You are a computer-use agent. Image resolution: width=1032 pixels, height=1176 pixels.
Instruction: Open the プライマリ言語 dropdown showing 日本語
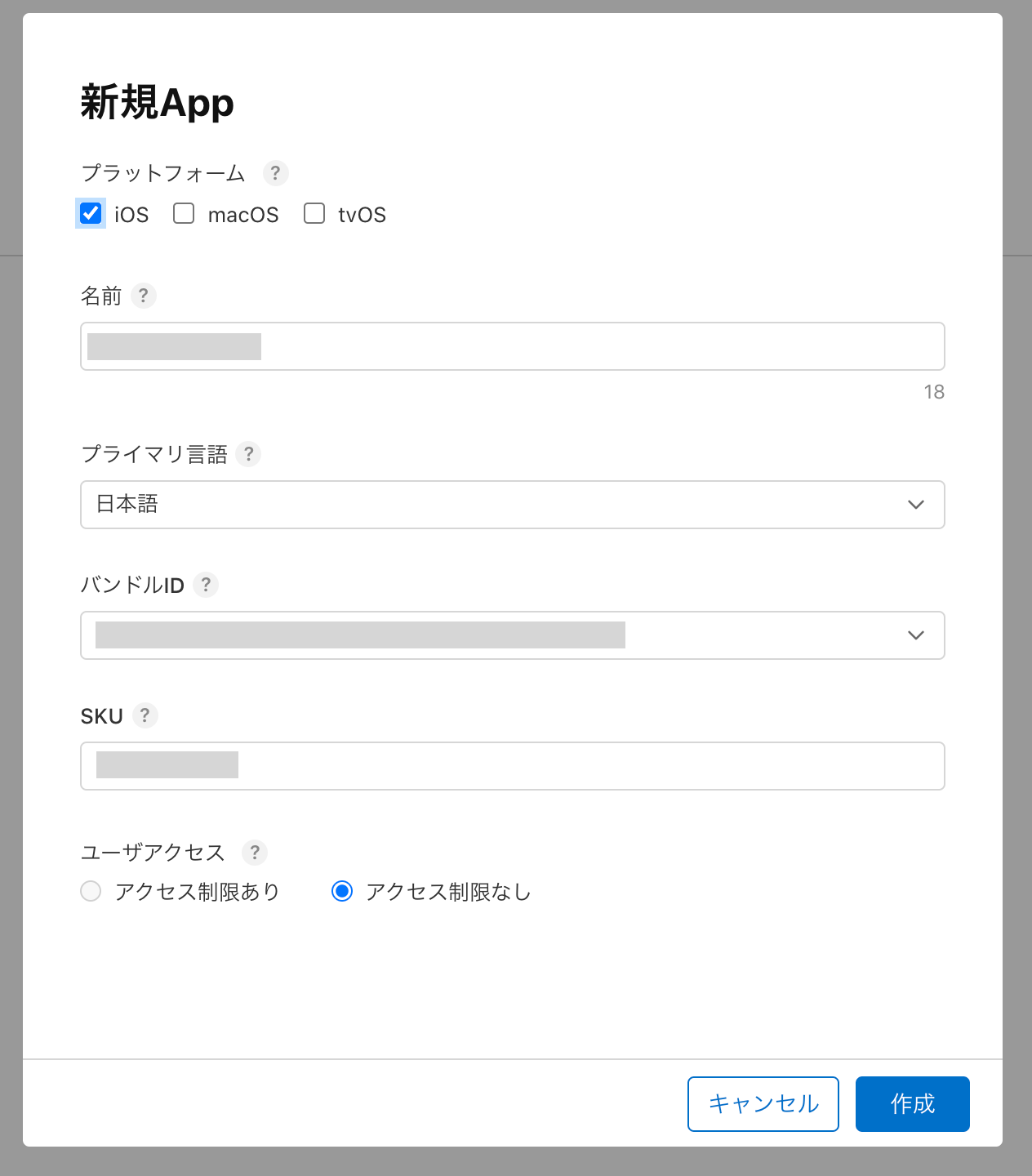click(x=512, y=505)
